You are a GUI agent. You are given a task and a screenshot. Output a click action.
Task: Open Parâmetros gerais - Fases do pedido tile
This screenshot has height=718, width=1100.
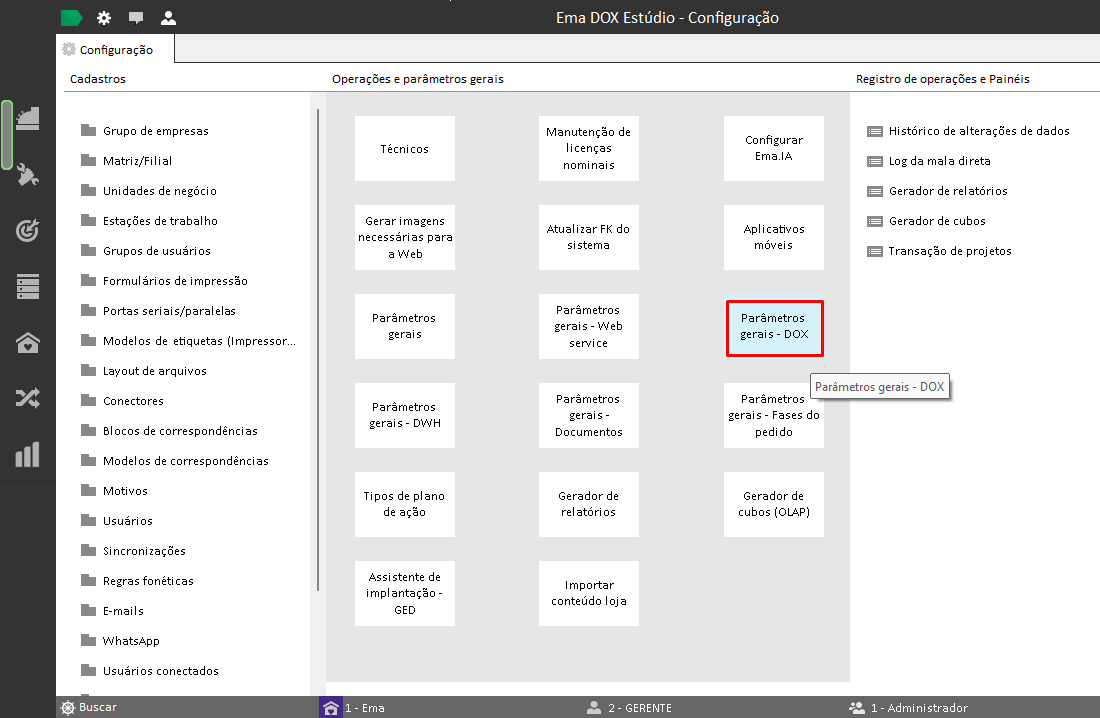(x=774, y=415)
